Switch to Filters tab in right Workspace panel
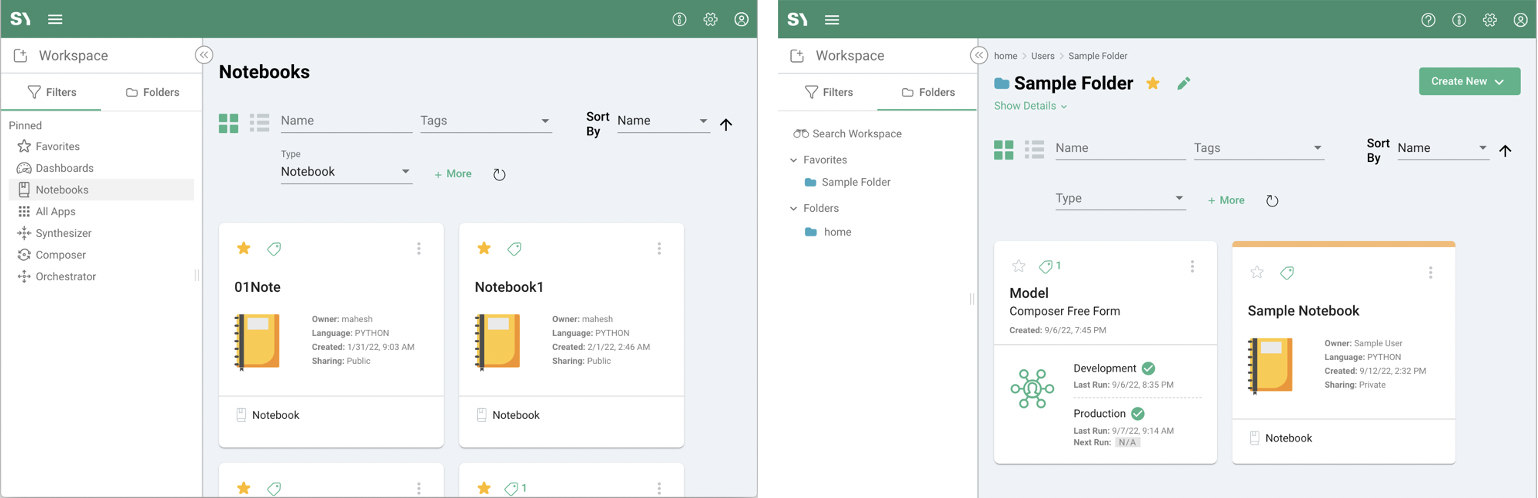The height and width of the screenshot is (498, 1538). coord(828,92)
